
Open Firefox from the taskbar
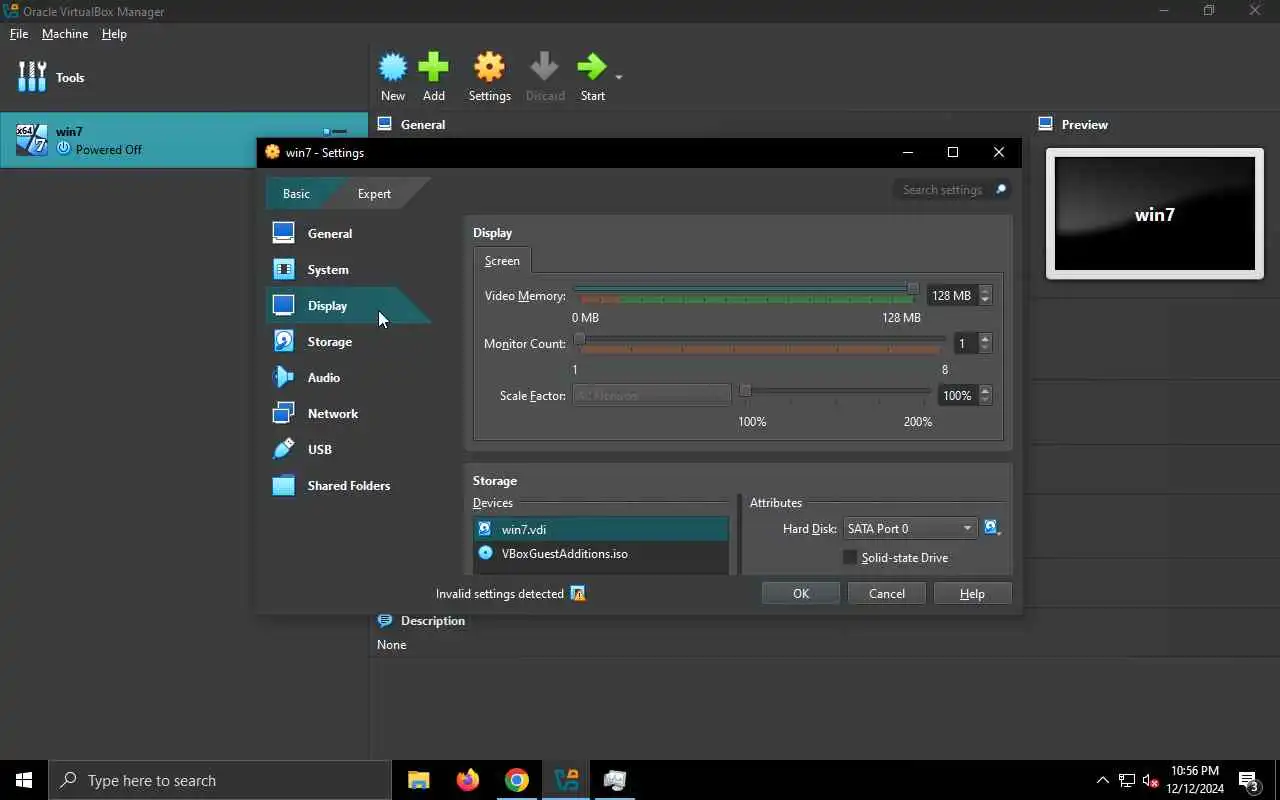(467, 780)
